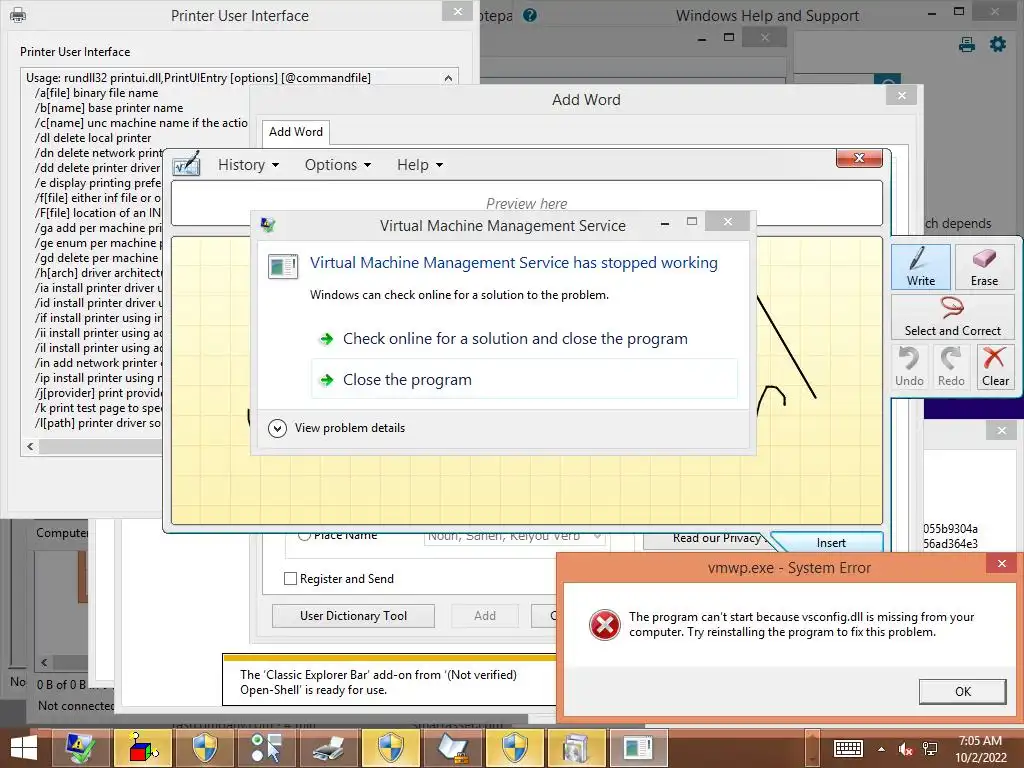
Task: Open the open book with briefcase taskbar icon
Action: (x=453, y=748)
